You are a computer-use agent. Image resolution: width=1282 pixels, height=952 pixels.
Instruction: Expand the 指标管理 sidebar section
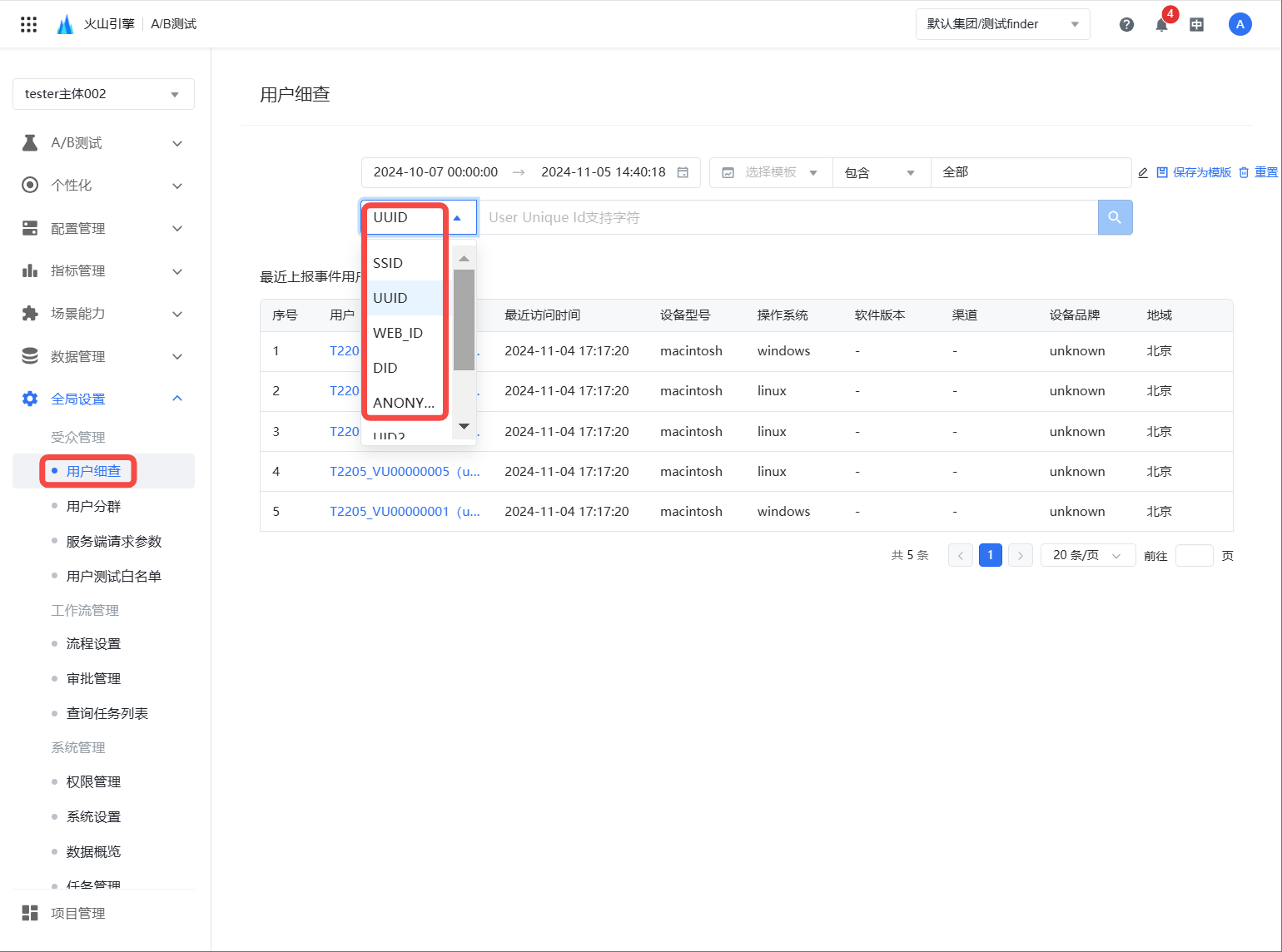[177, 270]
